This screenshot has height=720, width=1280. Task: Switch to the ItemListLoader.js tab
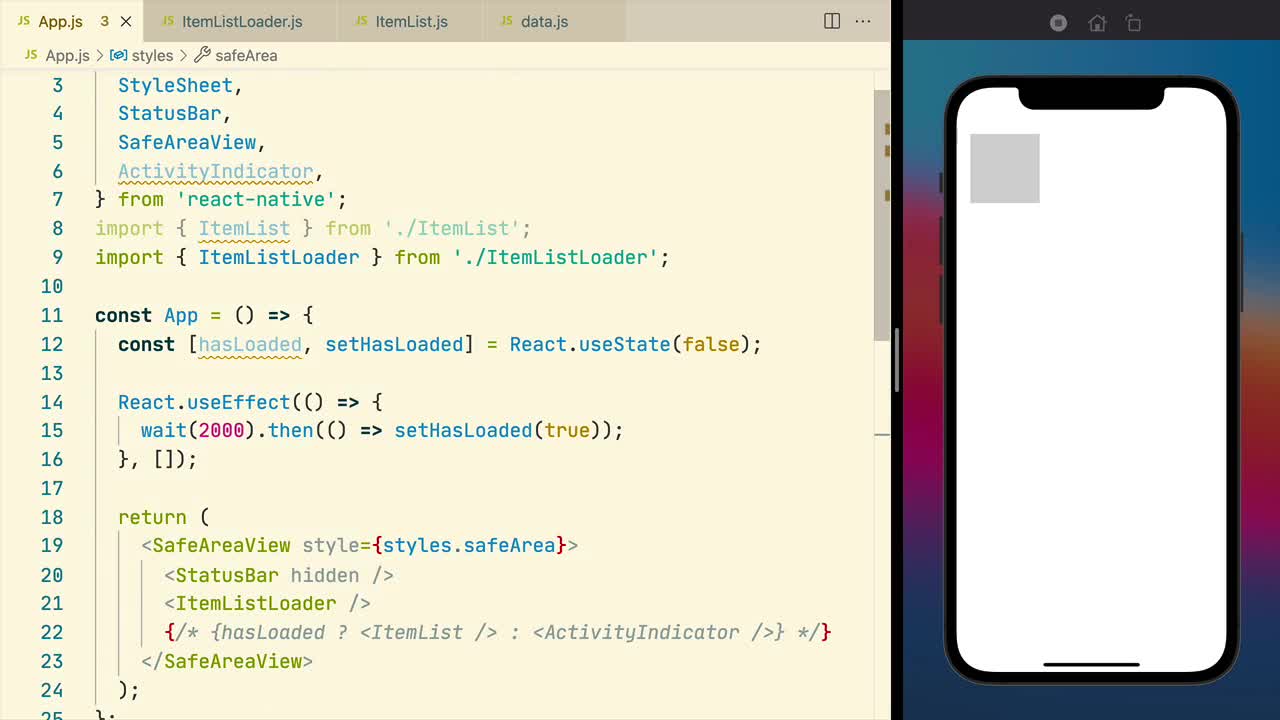241,21
